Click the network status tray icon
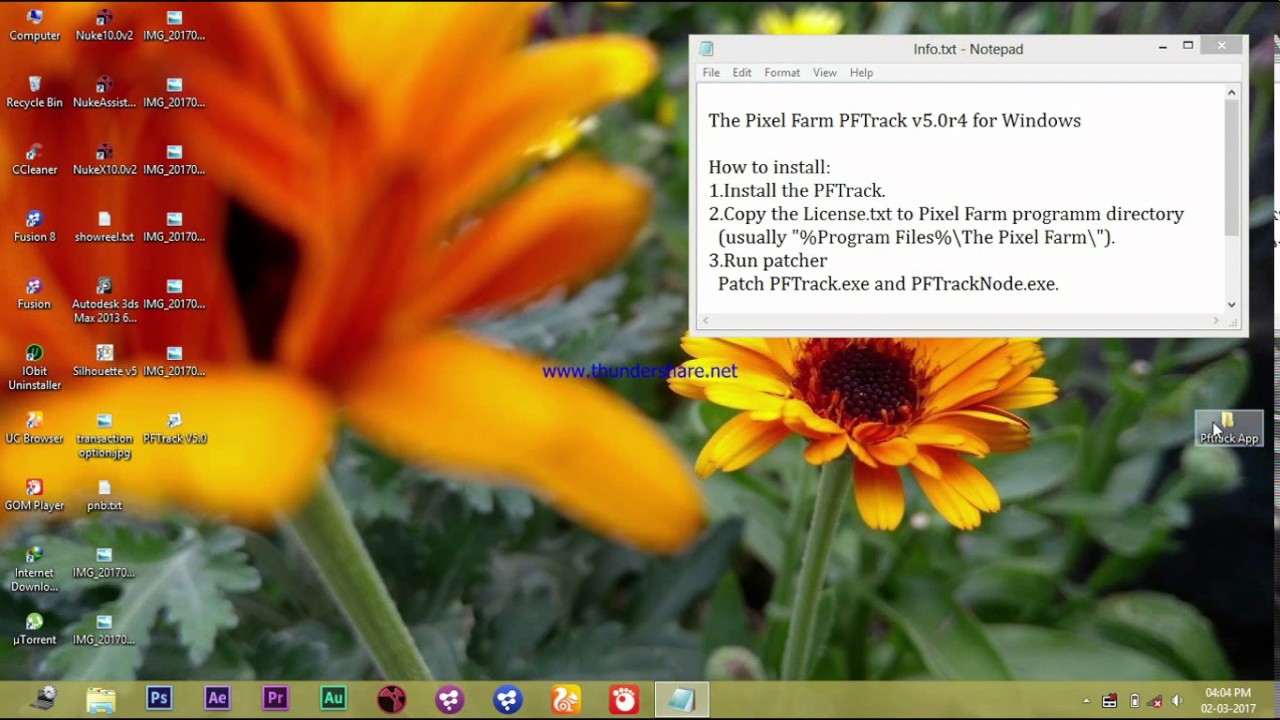 [1155, 701]
